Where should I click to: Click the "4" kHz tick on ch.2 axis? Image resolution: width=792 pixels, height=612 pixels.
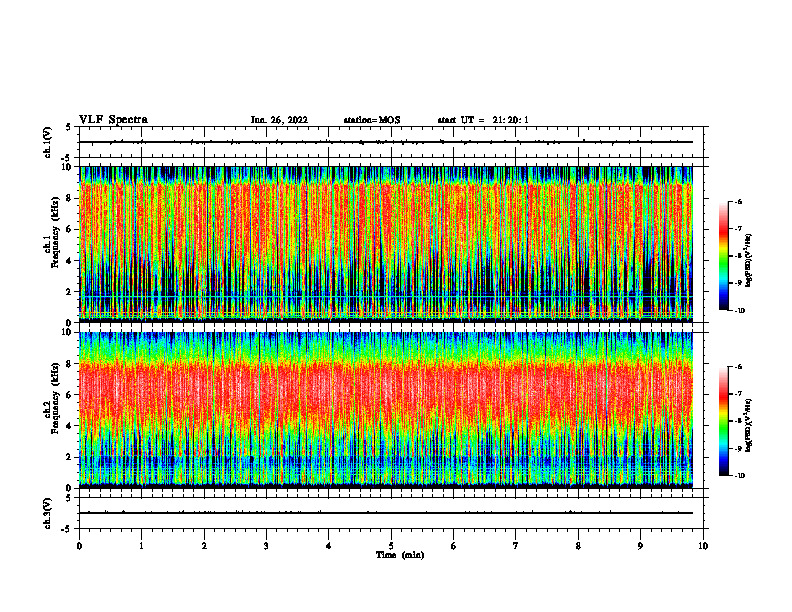point(69,426)
